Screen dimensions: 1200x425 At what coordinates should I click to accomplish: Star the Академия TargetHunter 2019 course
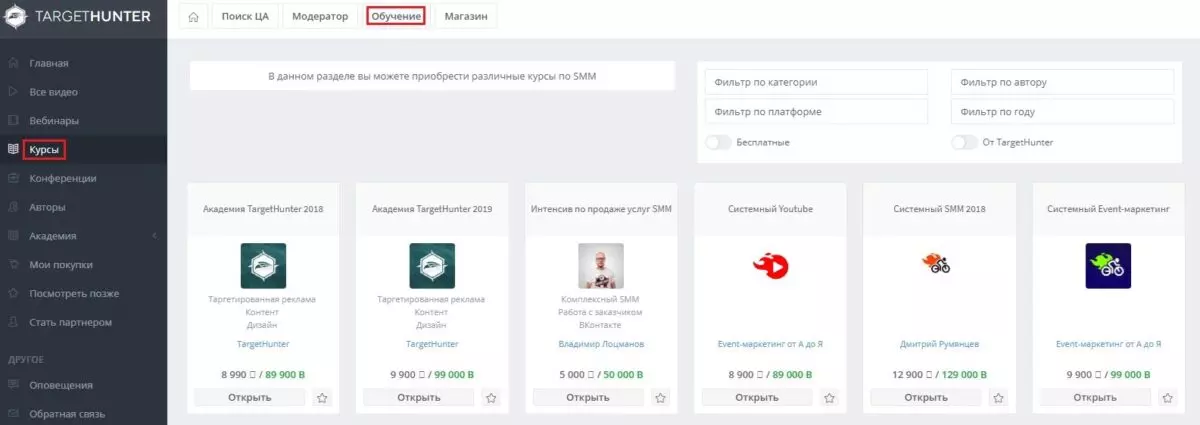(x=491, y=397)
